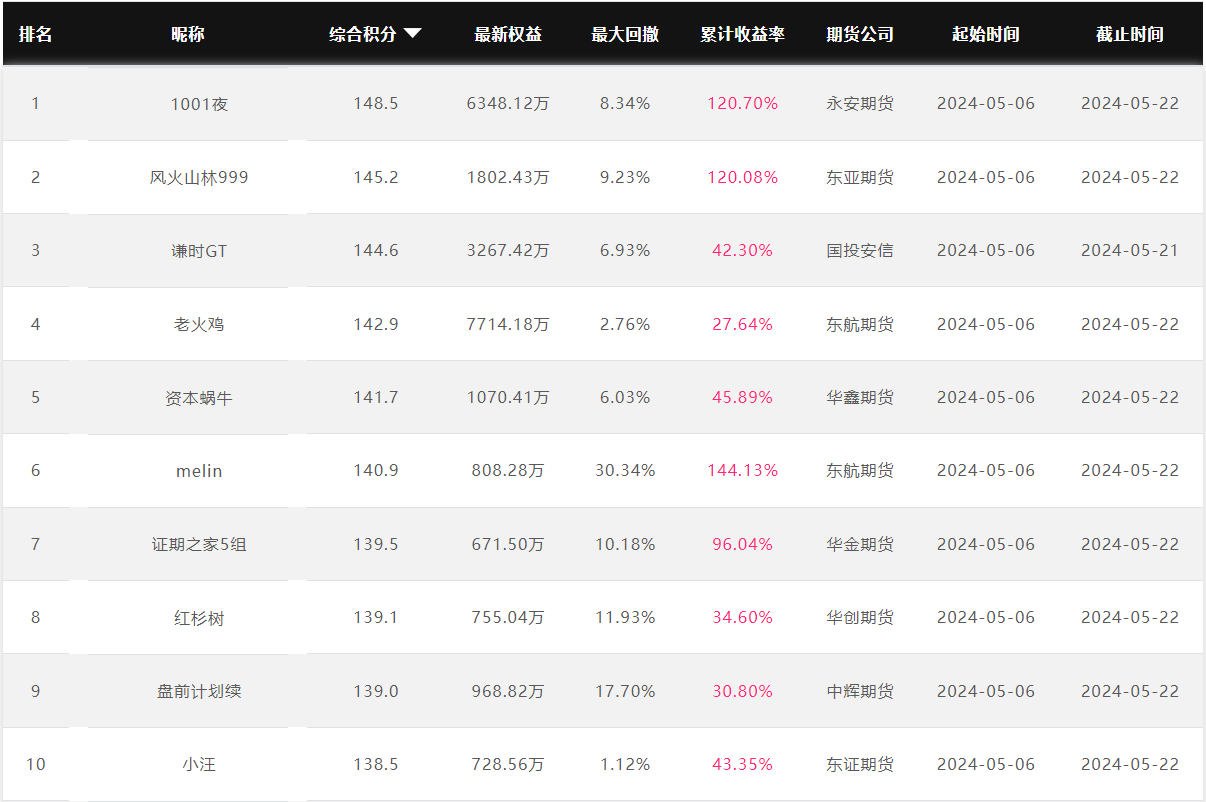
Task: Select score 138.5
Action: (x=376, y=764)
